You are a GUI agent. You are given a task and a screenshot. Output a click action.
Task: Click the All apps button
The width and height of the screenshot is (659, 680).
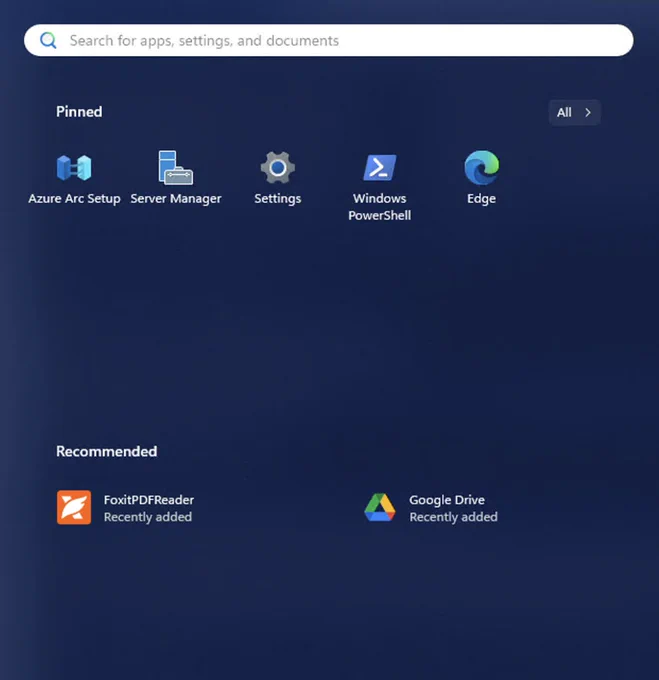[574, 113]
